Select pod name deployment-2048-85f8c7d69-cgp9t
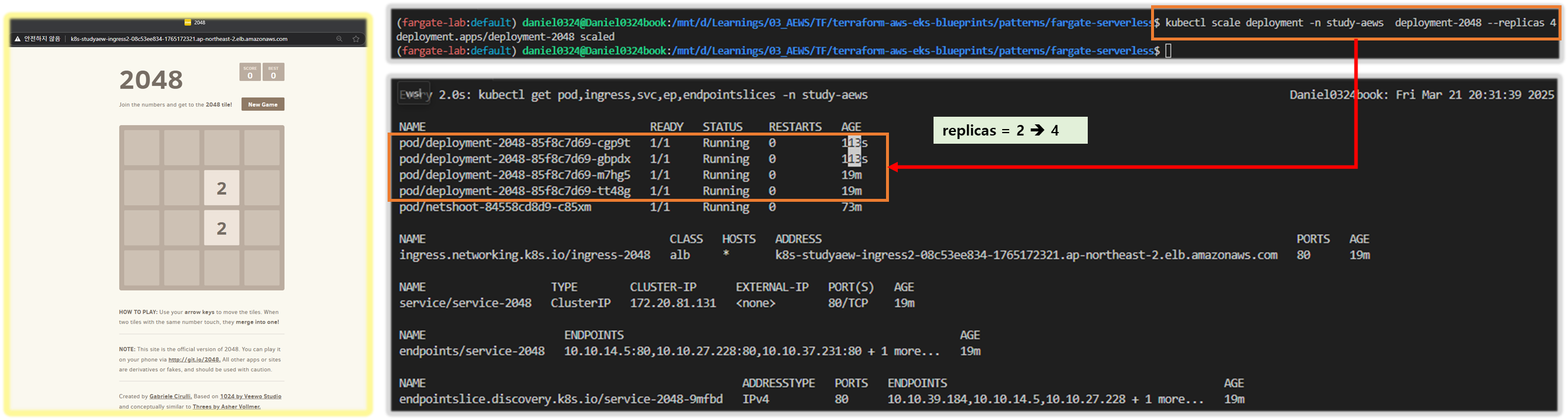This screenshot has width=1568, height=420. tap(514, 143)
